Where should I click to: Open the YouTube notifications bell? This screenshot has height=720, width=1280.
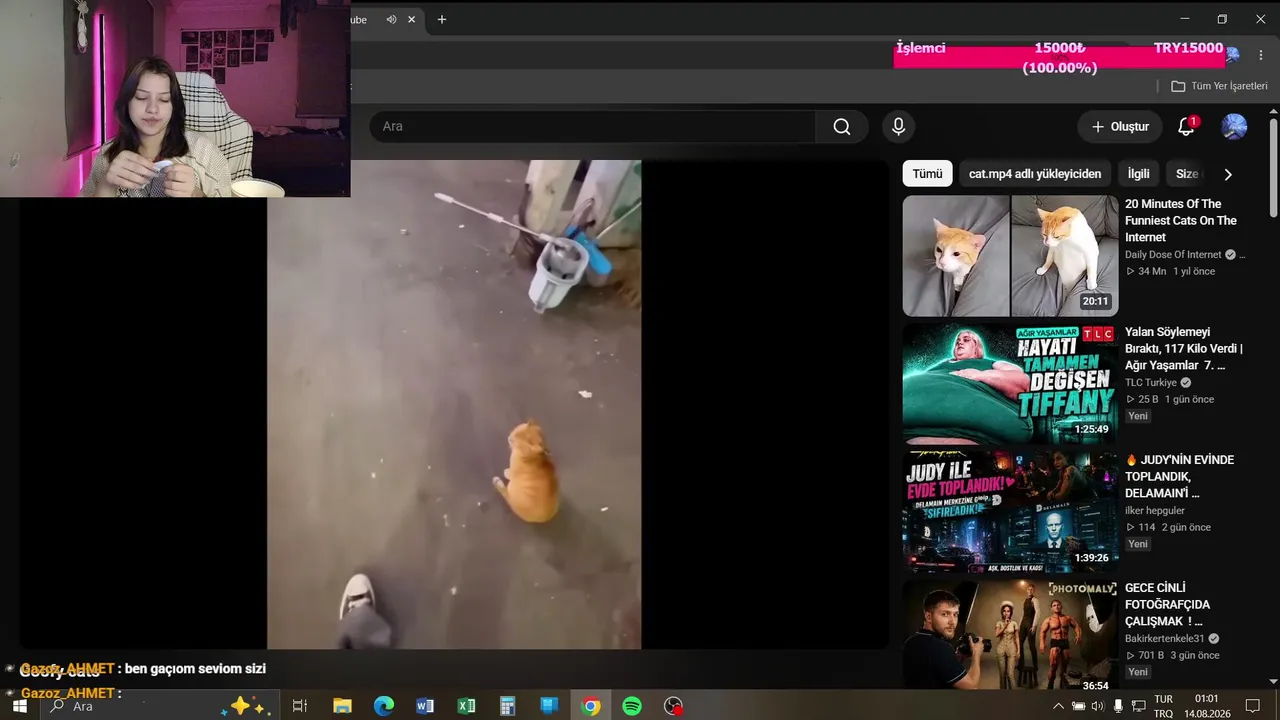(x=1186, y=127)
